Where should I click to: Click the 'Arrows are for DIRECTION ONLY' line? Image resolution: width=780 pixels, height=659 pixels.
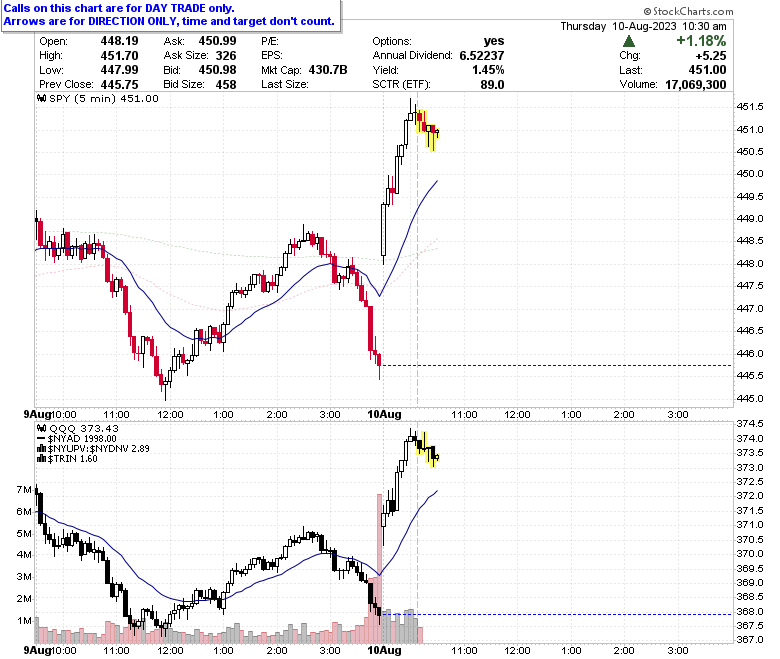coord(169,21)
